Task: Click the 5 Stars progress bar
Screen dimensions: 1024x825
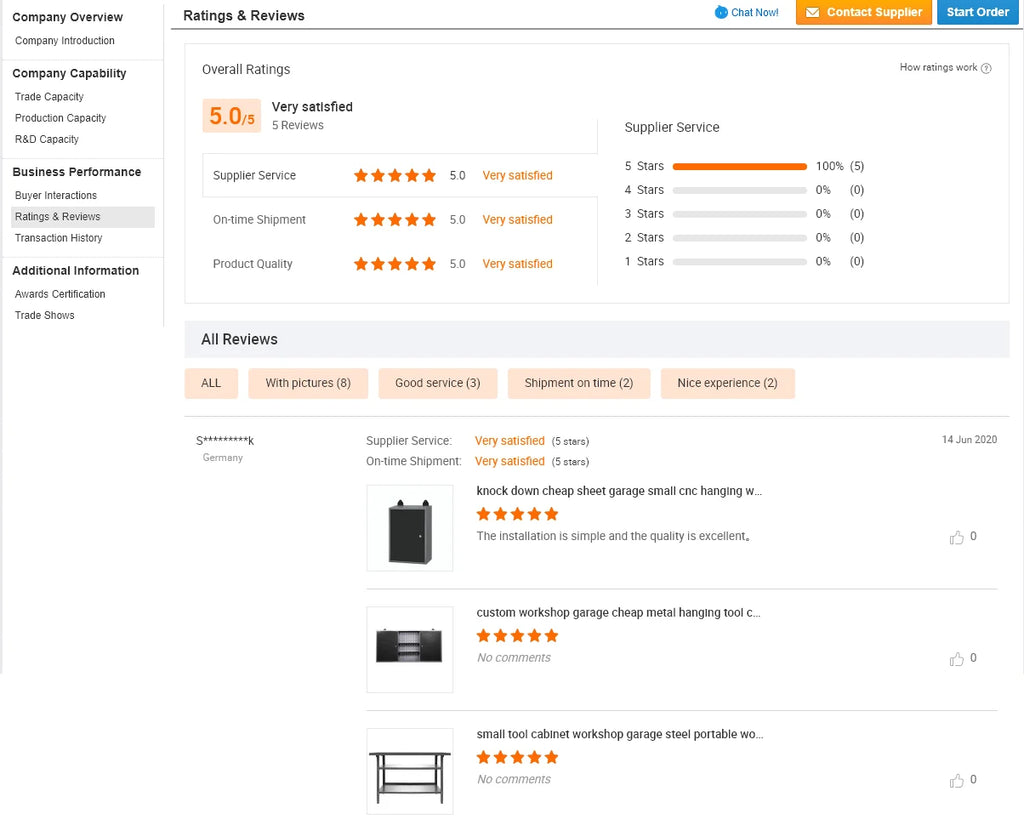Action: 739,167
